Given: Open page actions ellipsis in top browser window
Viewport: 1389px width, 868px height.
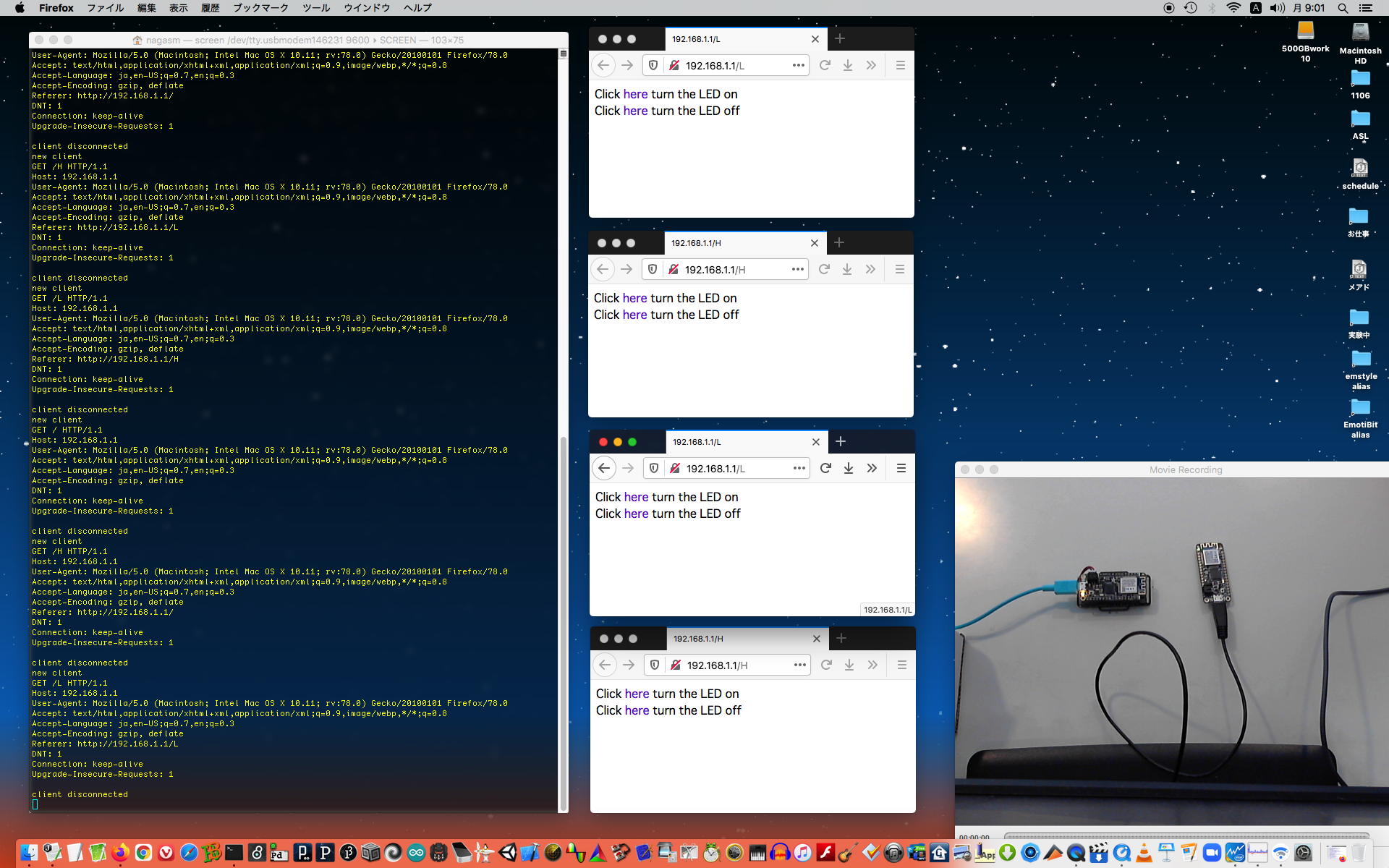Looking at the screenshot, I should (798, 65).
